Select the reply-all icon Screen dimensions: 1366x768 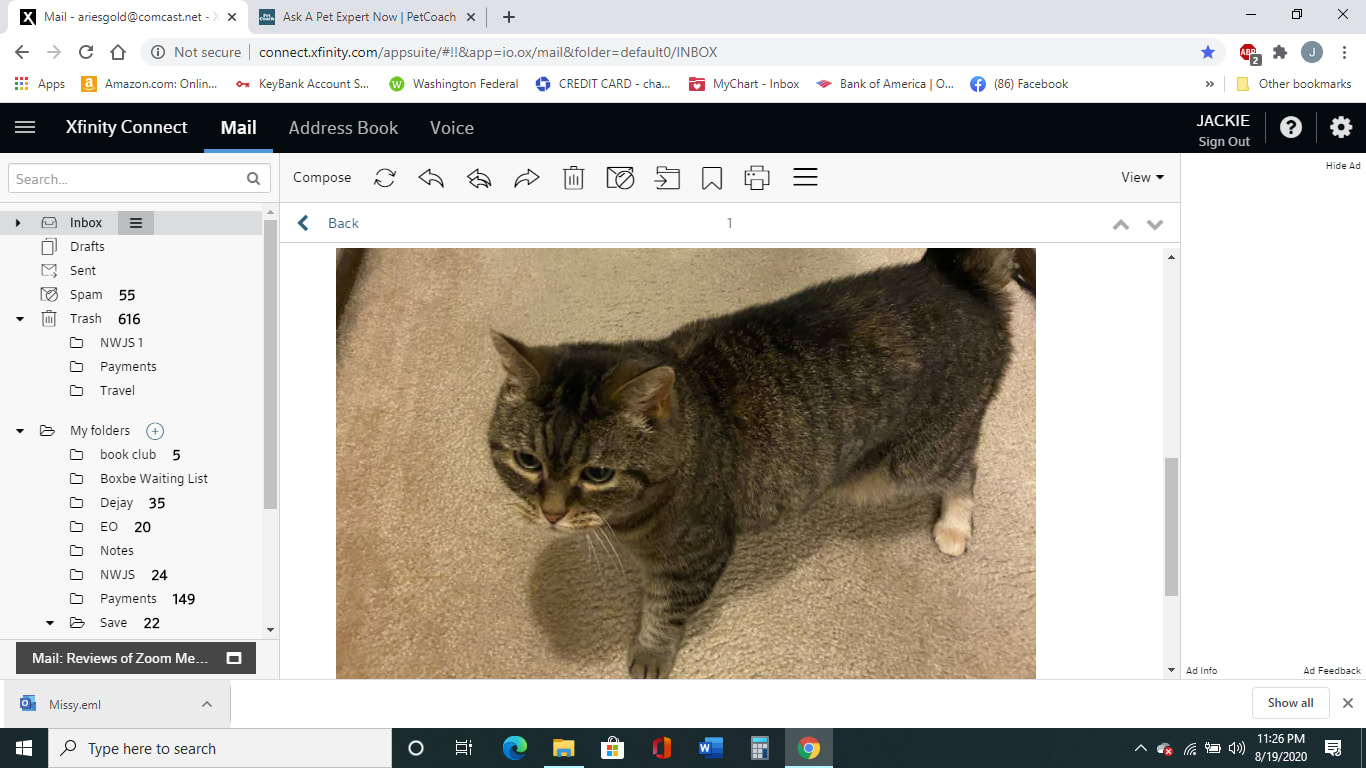(477, 177)
